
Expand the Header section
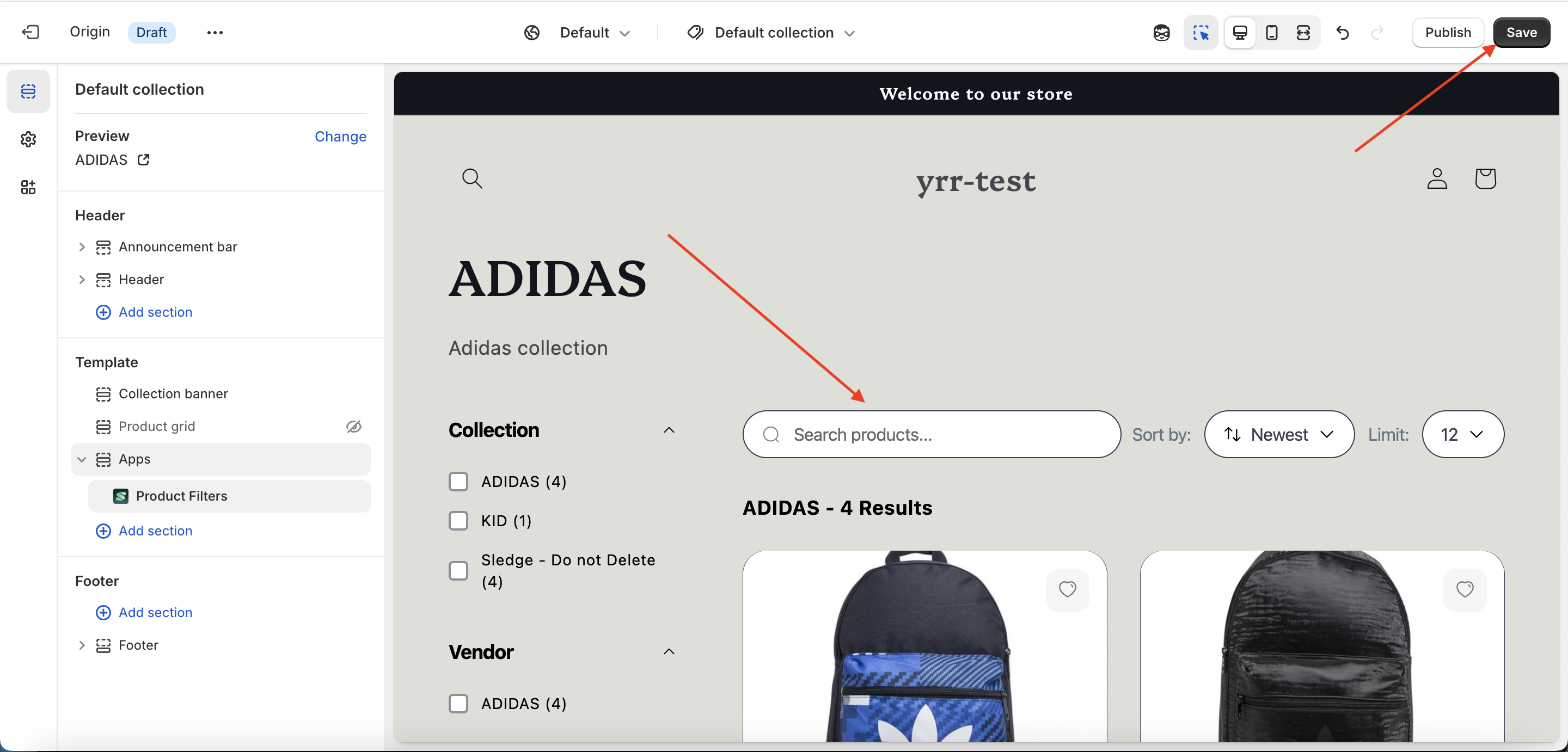point(83,279)
